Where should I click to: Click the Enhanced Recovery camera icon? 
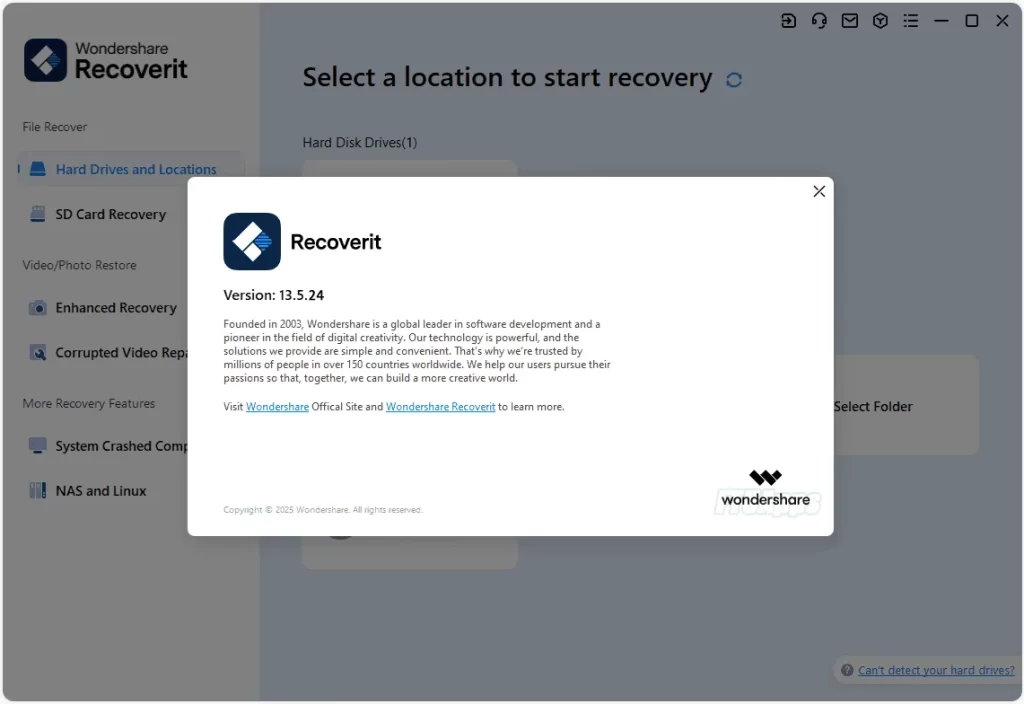click(38, 308)
